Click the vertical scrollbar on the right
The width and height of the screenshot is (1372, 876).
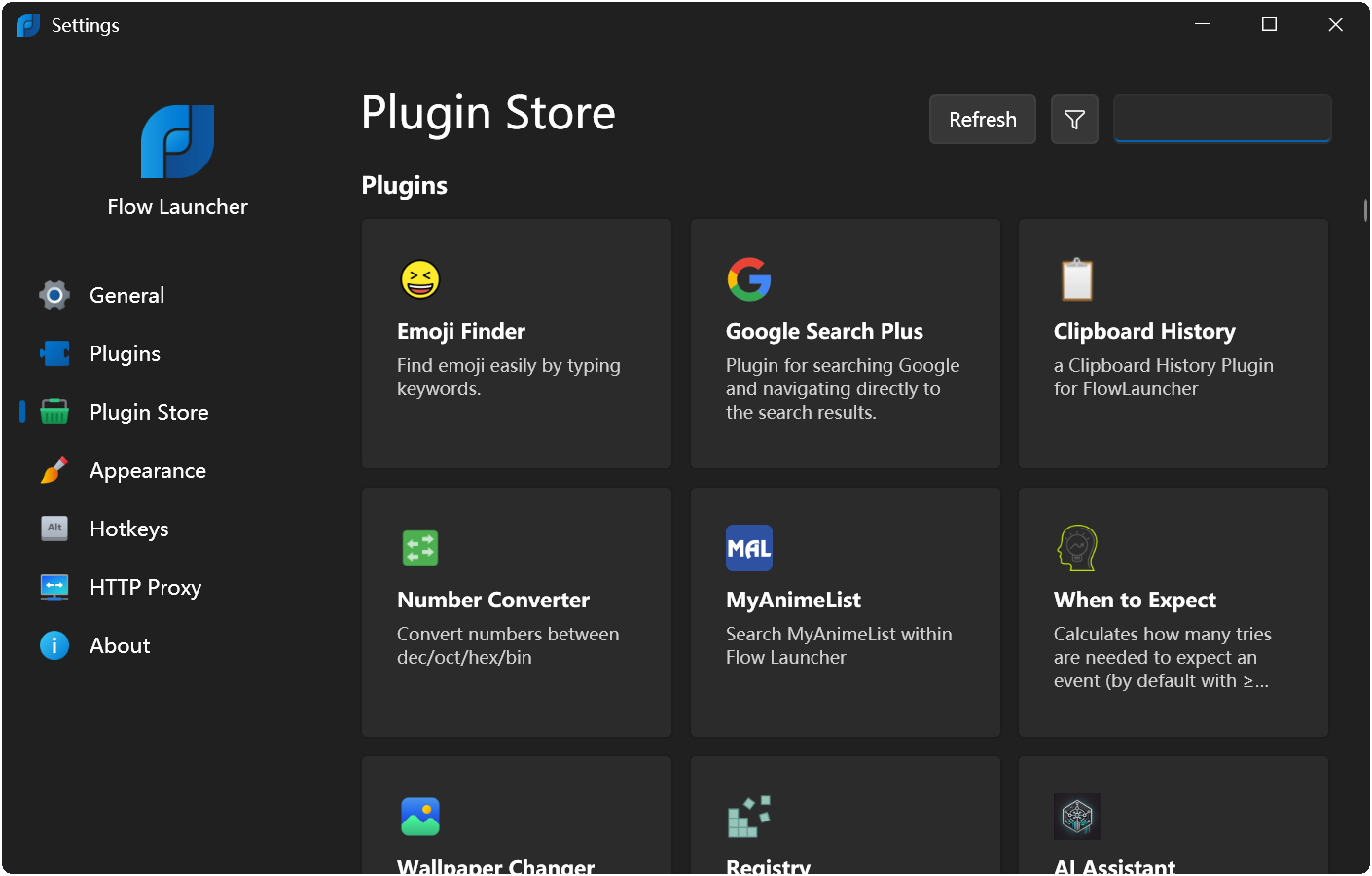pyautogui.click(x=1365, y=209)
